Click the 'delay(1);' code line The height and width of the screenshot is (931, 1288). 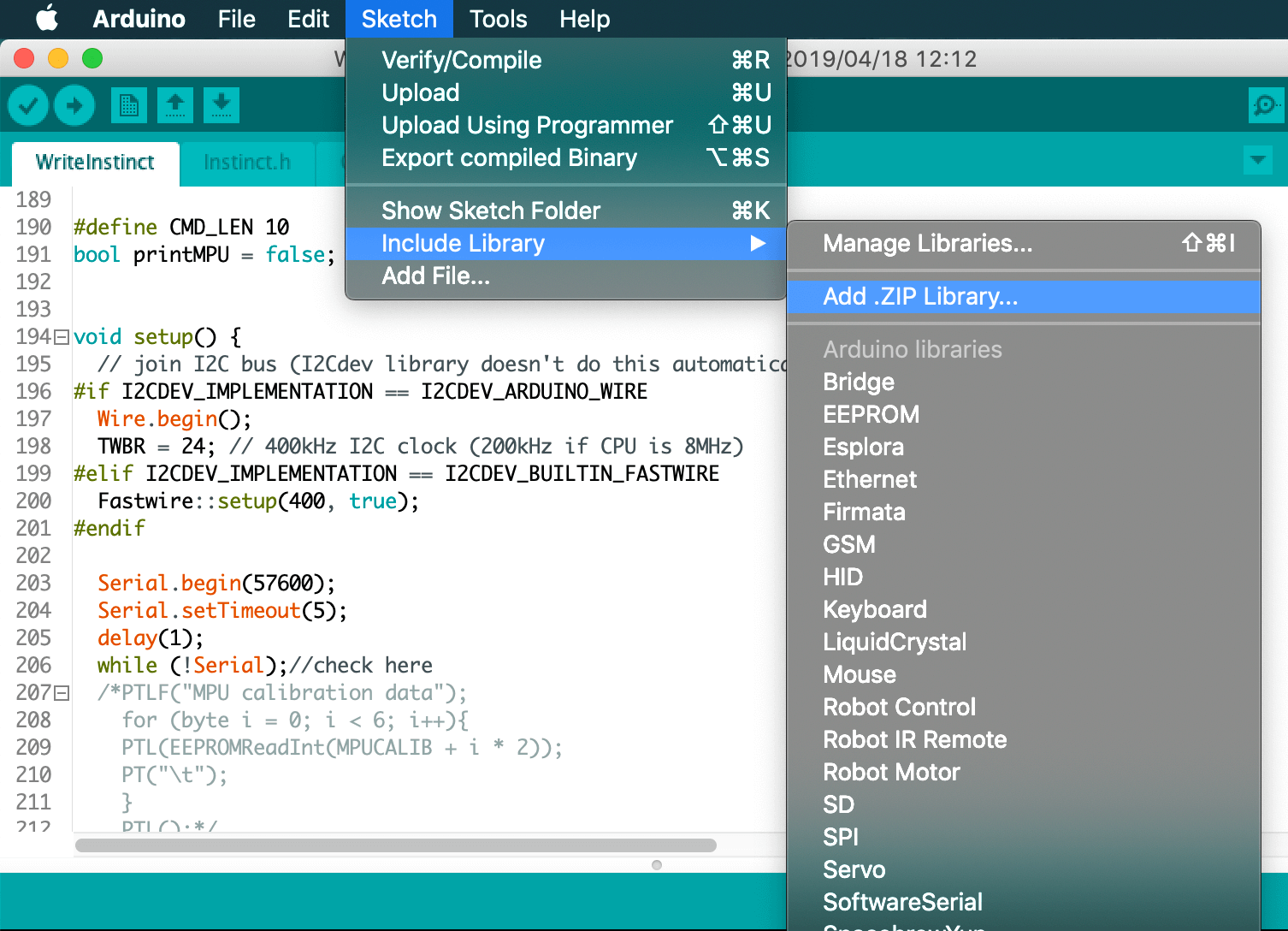click(x=151, y=637)
